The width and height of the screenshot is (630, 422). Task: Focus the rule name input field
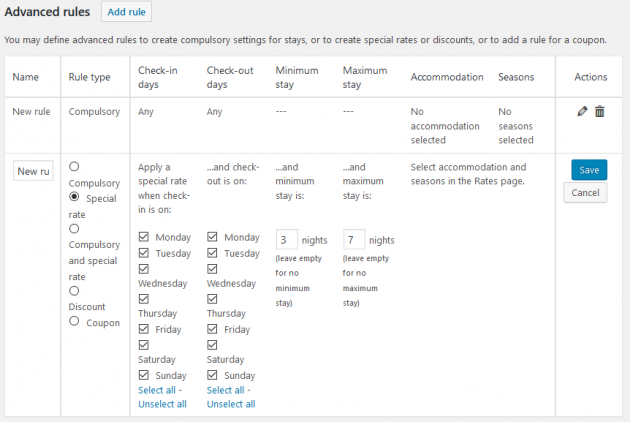(x=33, y=171)
